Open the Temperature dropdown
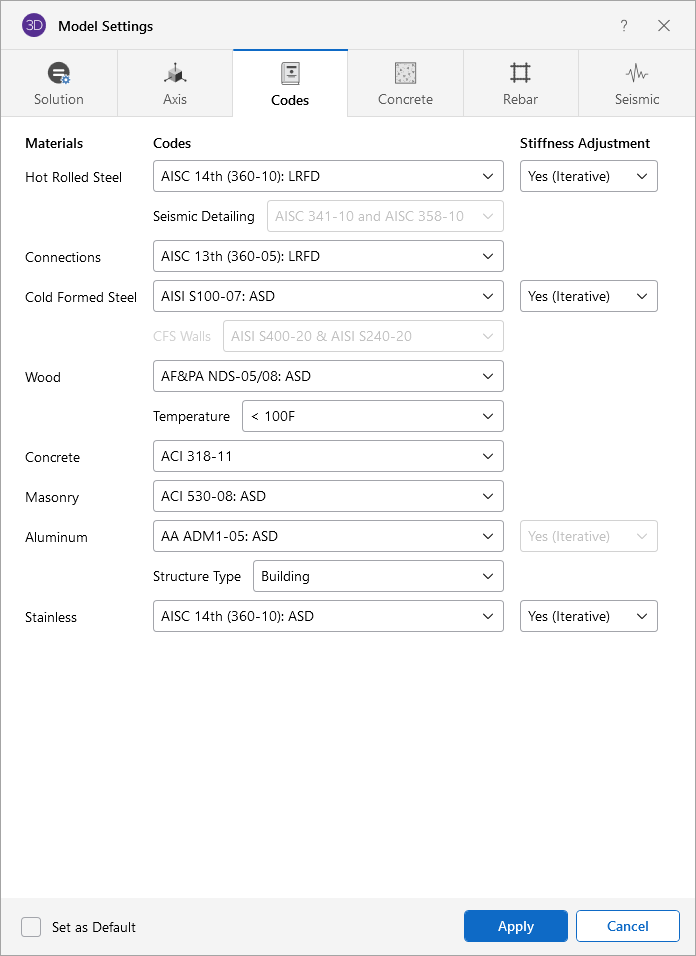 (x=372, y=416)
